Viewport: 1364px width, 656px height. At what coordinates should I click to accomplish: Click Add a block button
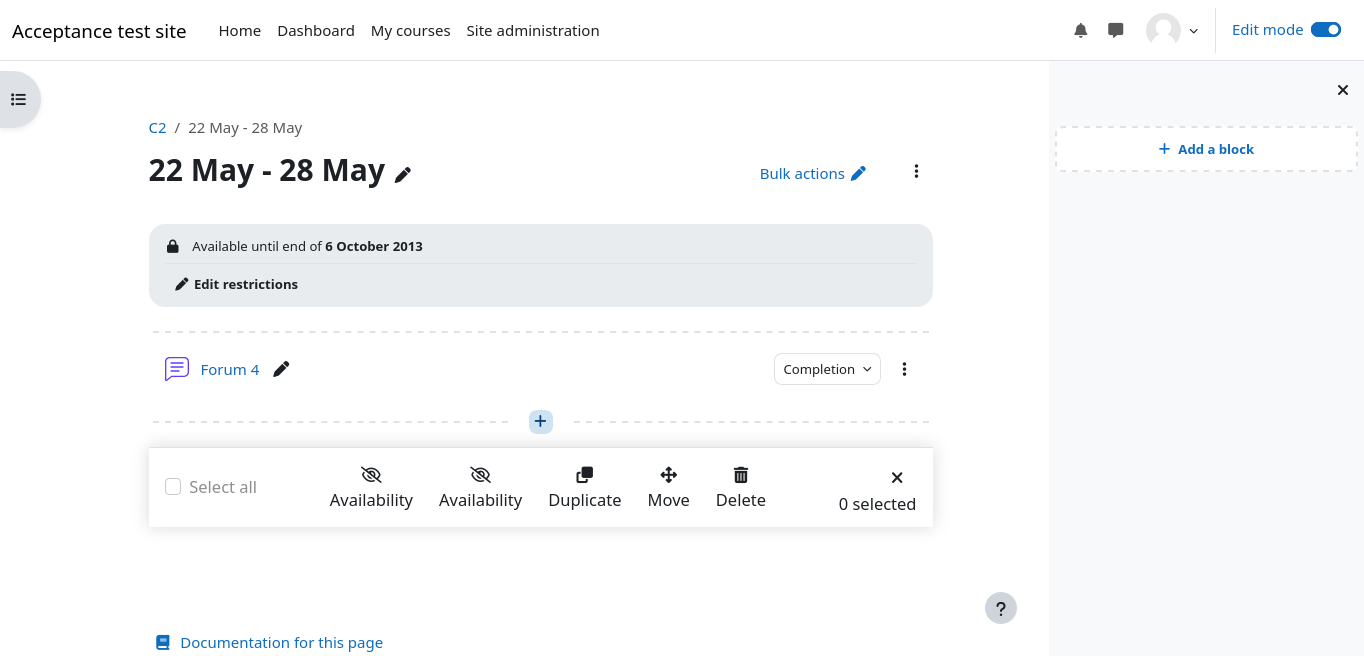coord(1206,149)
